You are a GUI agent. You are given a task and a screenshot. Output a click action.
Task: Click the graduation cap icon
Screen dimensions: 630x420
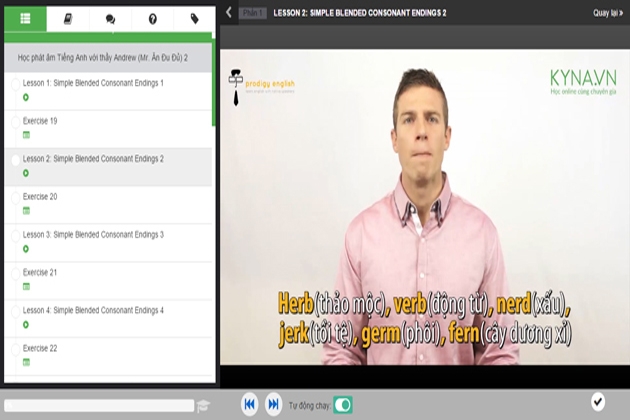tap(203, 406)
